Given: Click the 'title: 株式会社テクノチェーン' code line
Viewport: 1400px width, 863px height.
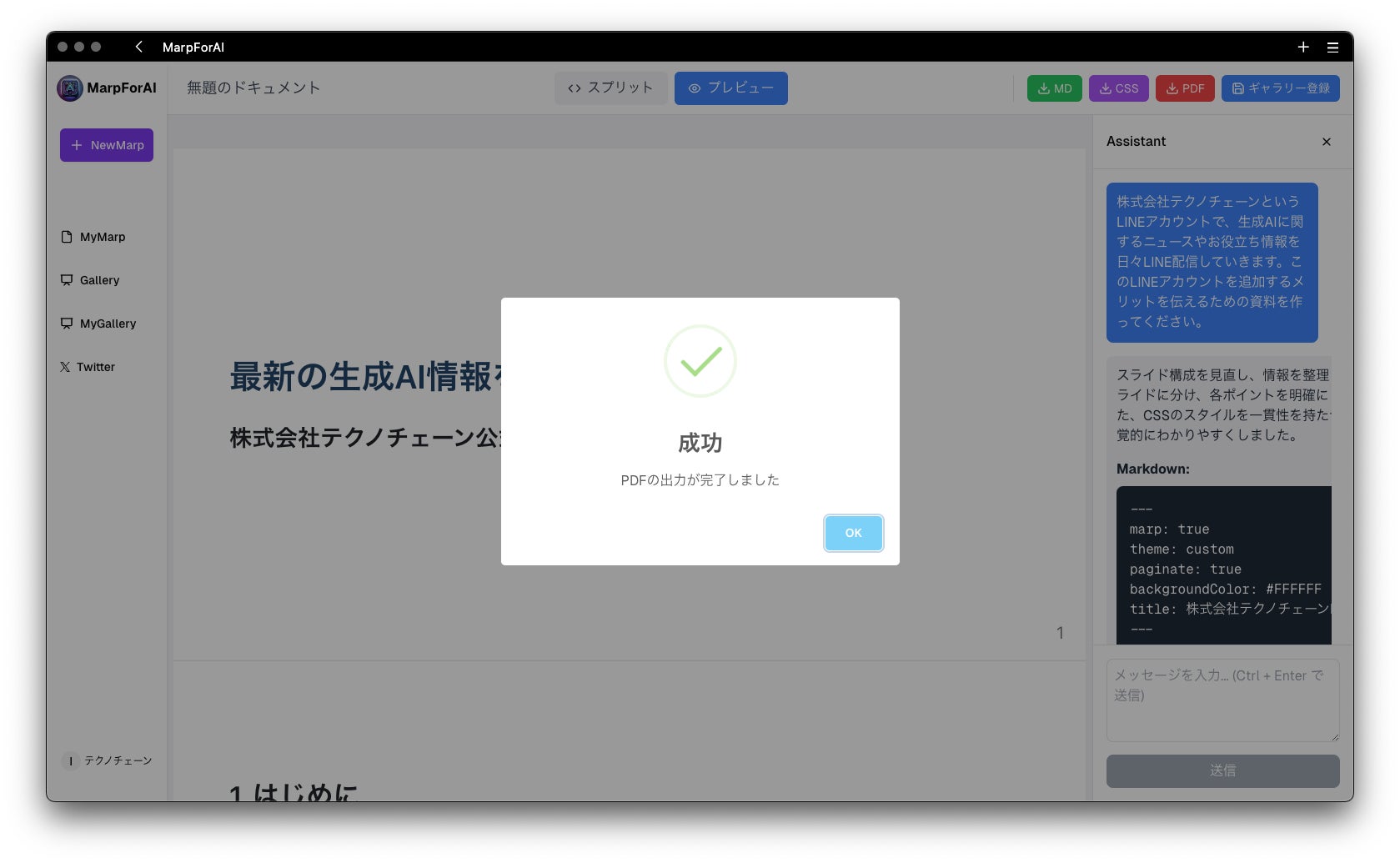Looking at the screenshot, I should (1231, 610).
